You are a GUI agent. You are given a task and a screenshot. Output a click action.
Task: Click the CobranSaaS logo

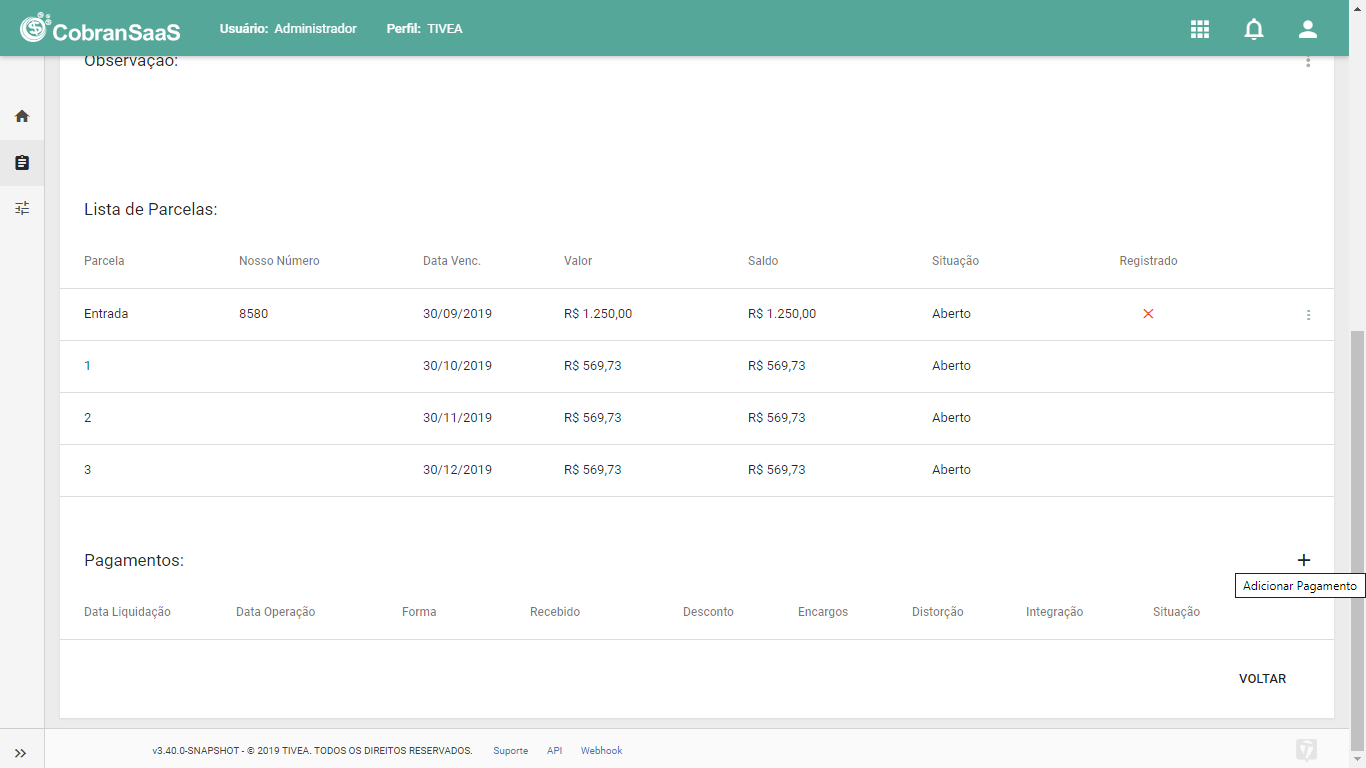click(100, 29)
